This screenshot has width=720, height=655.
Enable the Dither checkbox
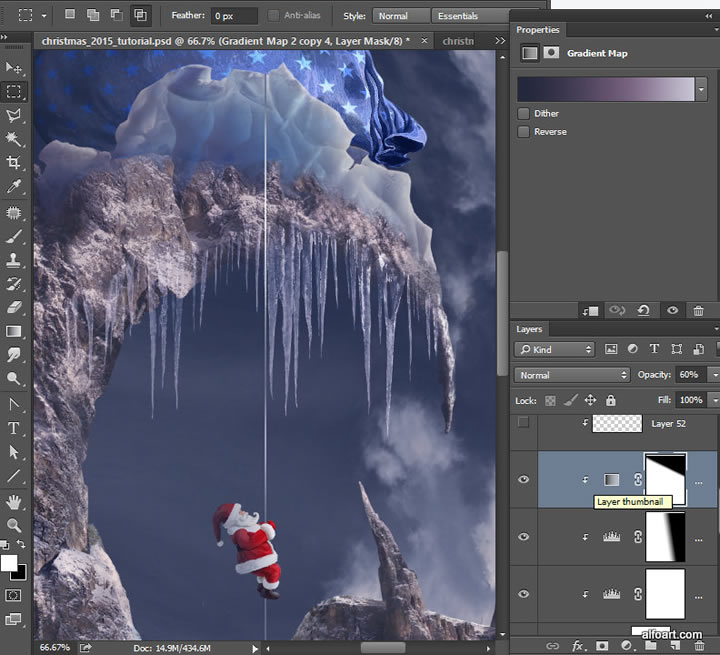[524, 113]
